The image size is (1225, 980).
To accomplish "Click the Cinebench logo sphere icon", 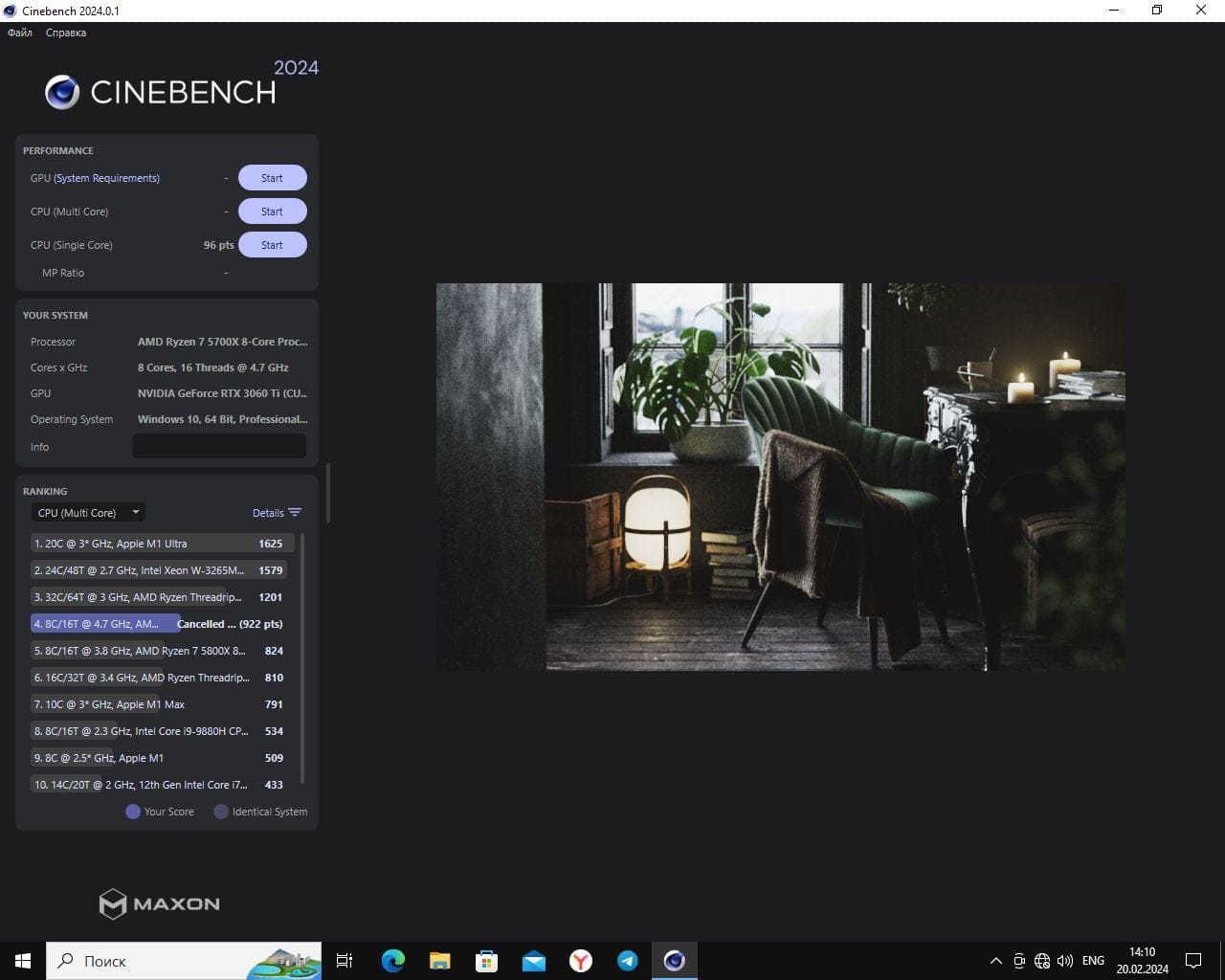I will click(62, 92).
